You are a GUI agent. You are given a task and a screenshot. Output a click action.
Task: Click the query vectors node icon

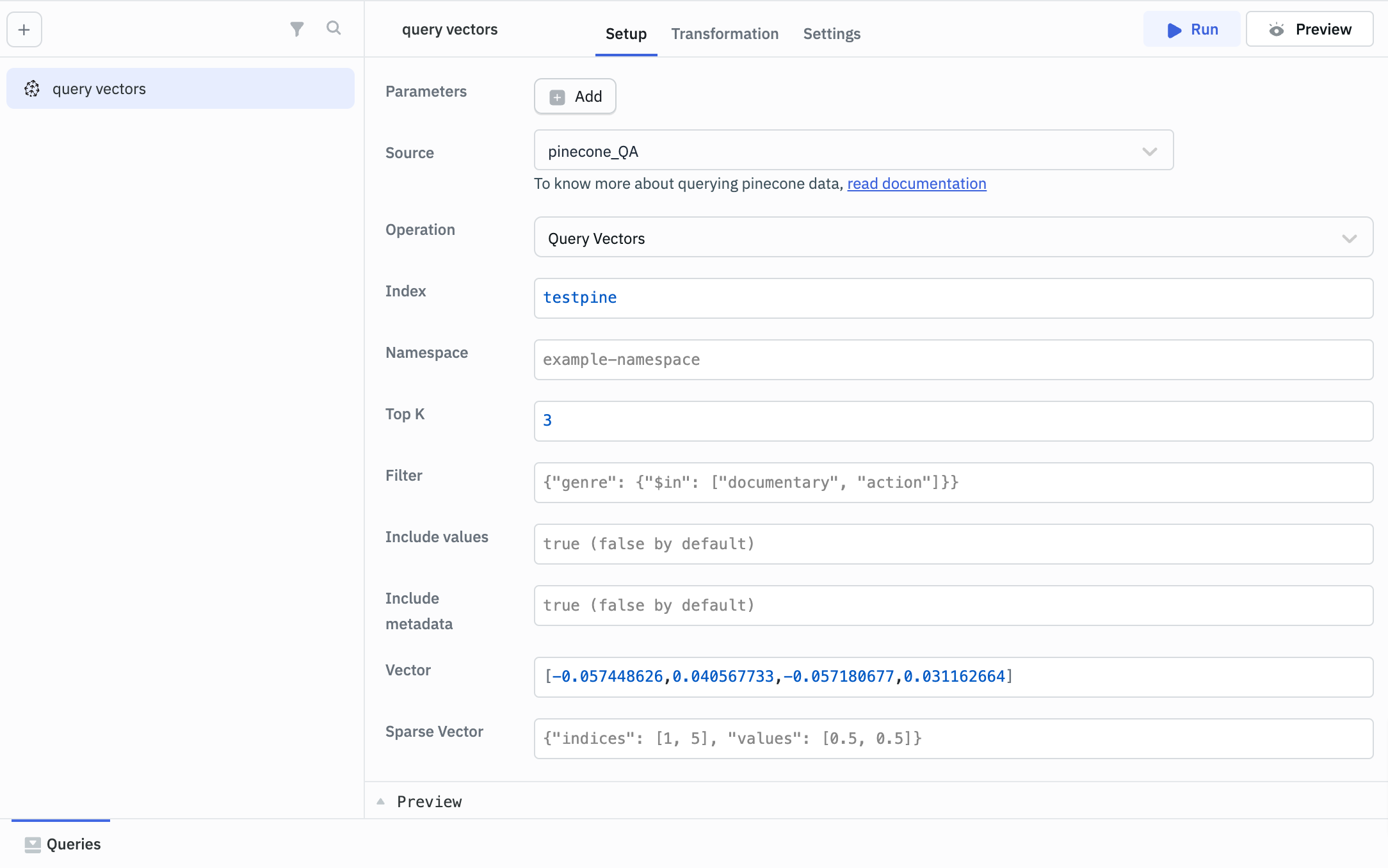tap(32, 88)
